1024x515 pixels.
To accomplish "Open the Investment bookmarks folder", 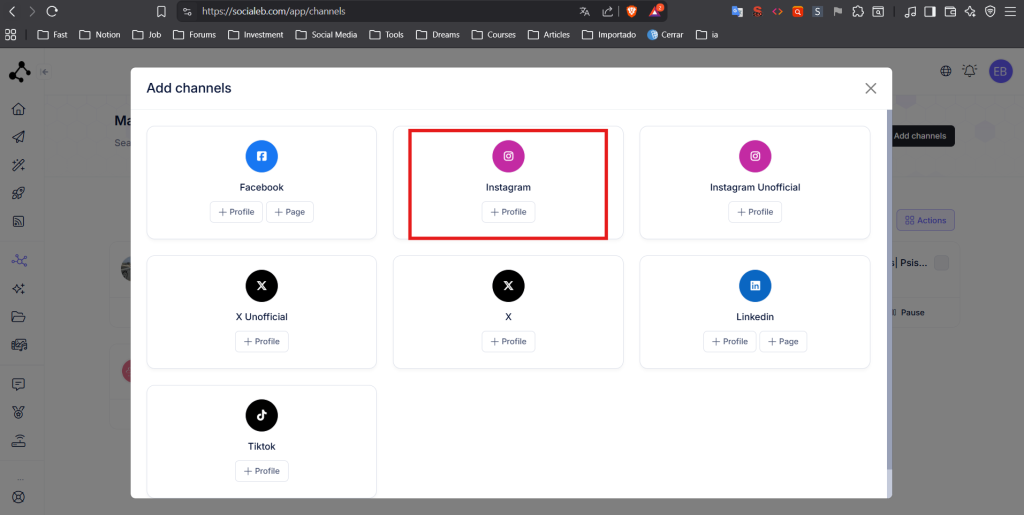I will (x=256, y=35).
